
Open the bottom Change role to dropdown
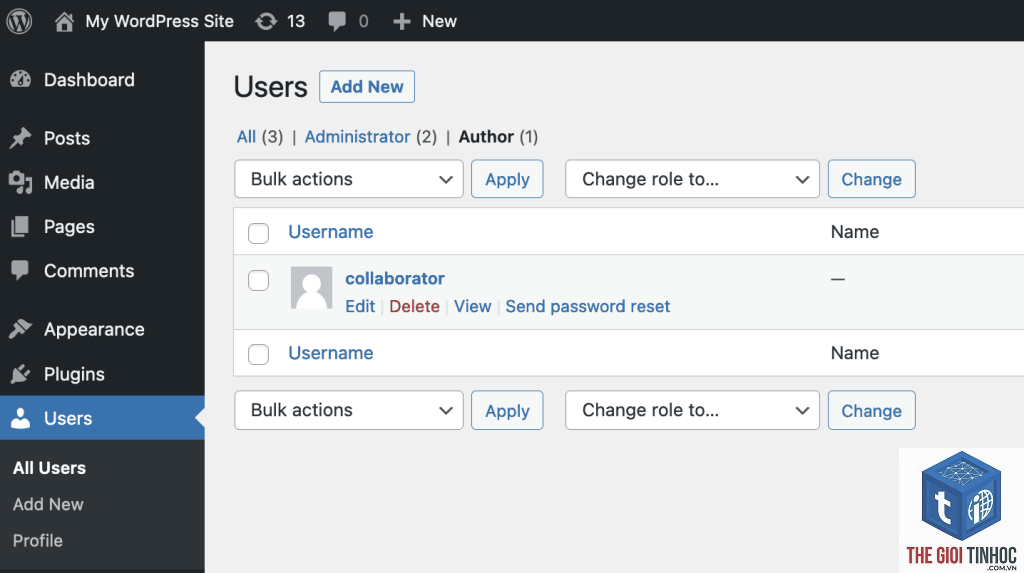tap(692, 410)
